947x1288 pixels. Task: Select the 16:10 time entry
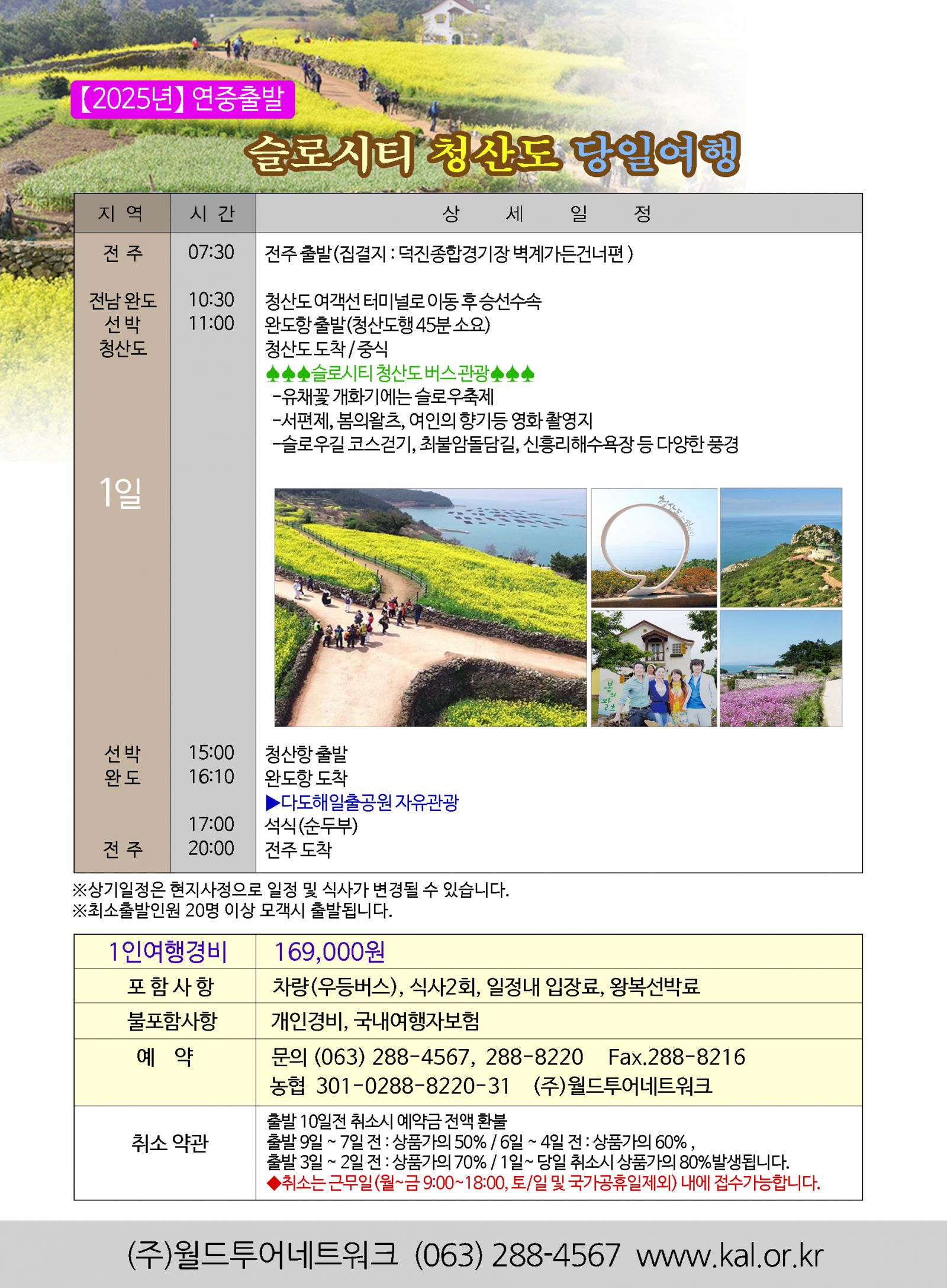coord(211,777)
